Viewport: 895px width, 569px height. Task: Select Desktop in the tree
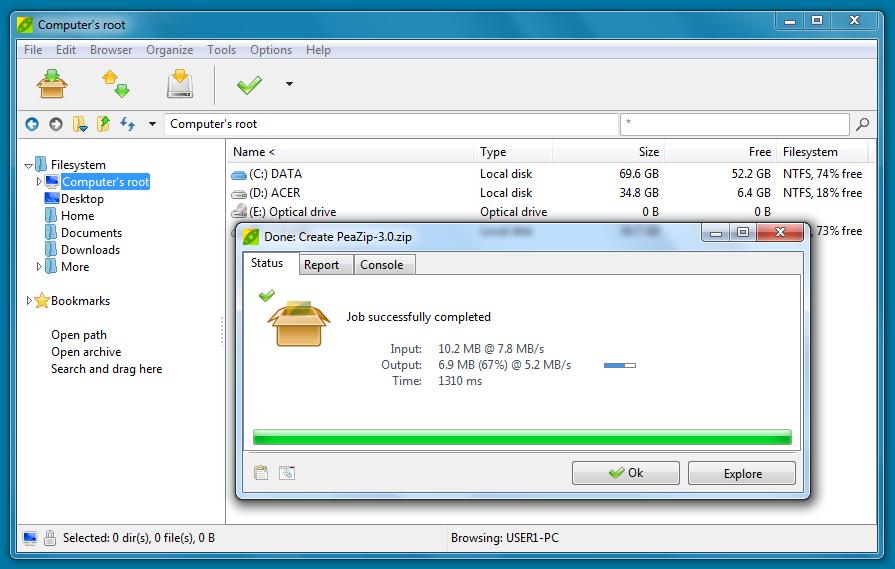pyautogui.click(x=82, y=199)
